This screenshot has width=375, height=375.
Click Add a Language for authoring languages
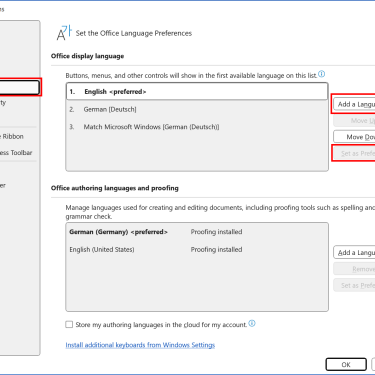(354, 252)
